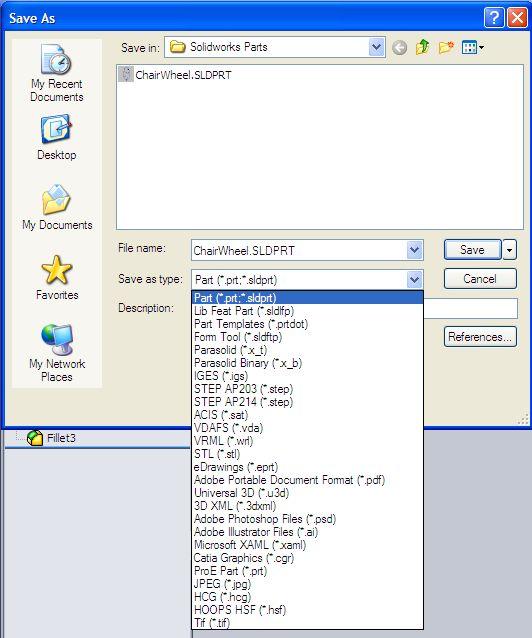
Task: Select ProE Part (*.prt)
Action: tap(307, 571)
